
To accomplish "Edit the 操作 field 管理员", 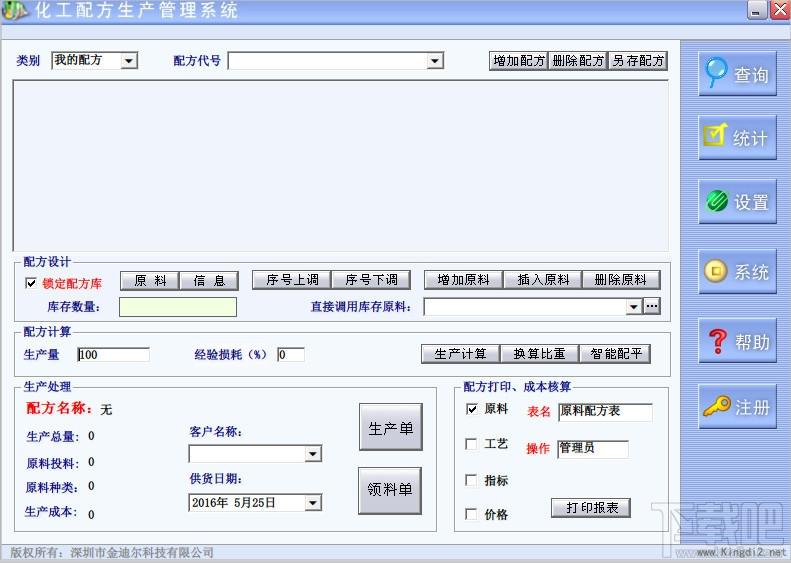I will click(x=593, y=449).
